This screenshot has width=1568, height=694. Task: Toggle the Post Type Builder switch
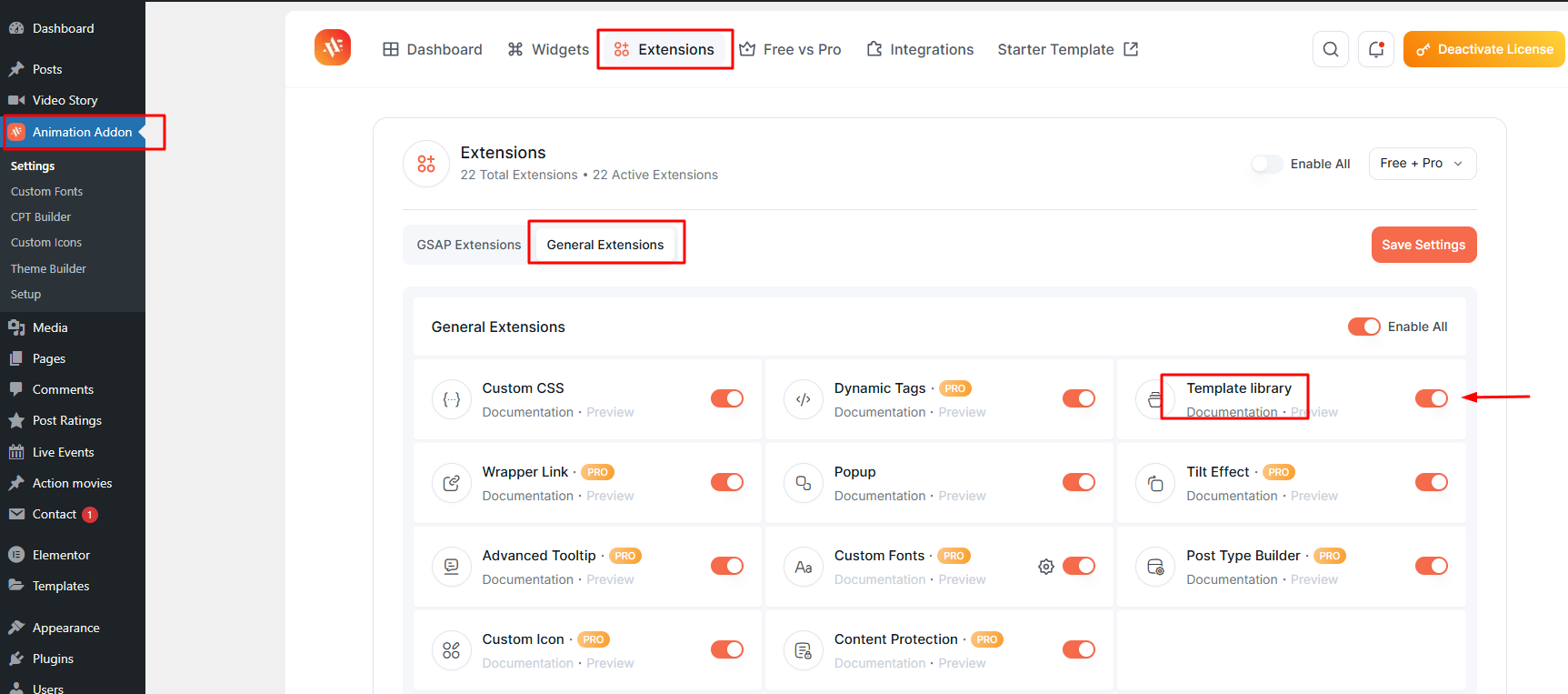[x=1432, y=566]
